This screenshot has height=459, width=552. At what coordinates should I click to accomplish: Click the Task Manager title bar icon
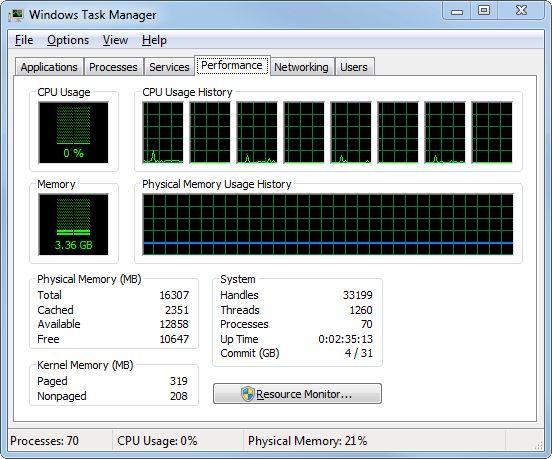(16, 15)
